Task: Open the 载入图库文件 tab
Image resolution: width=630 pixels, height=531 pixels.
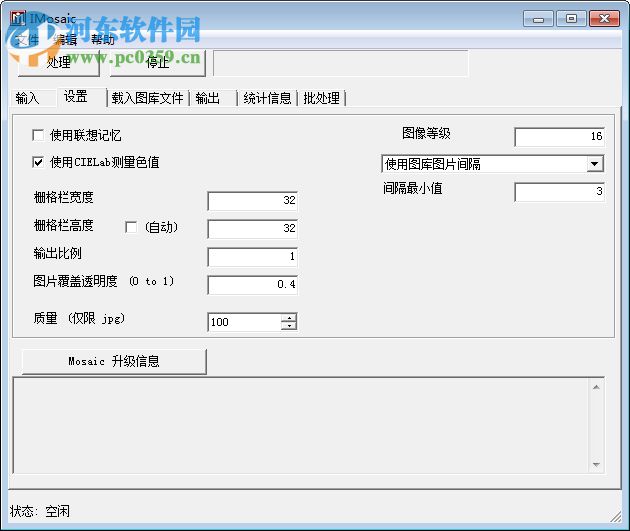Action: [147, 98]
